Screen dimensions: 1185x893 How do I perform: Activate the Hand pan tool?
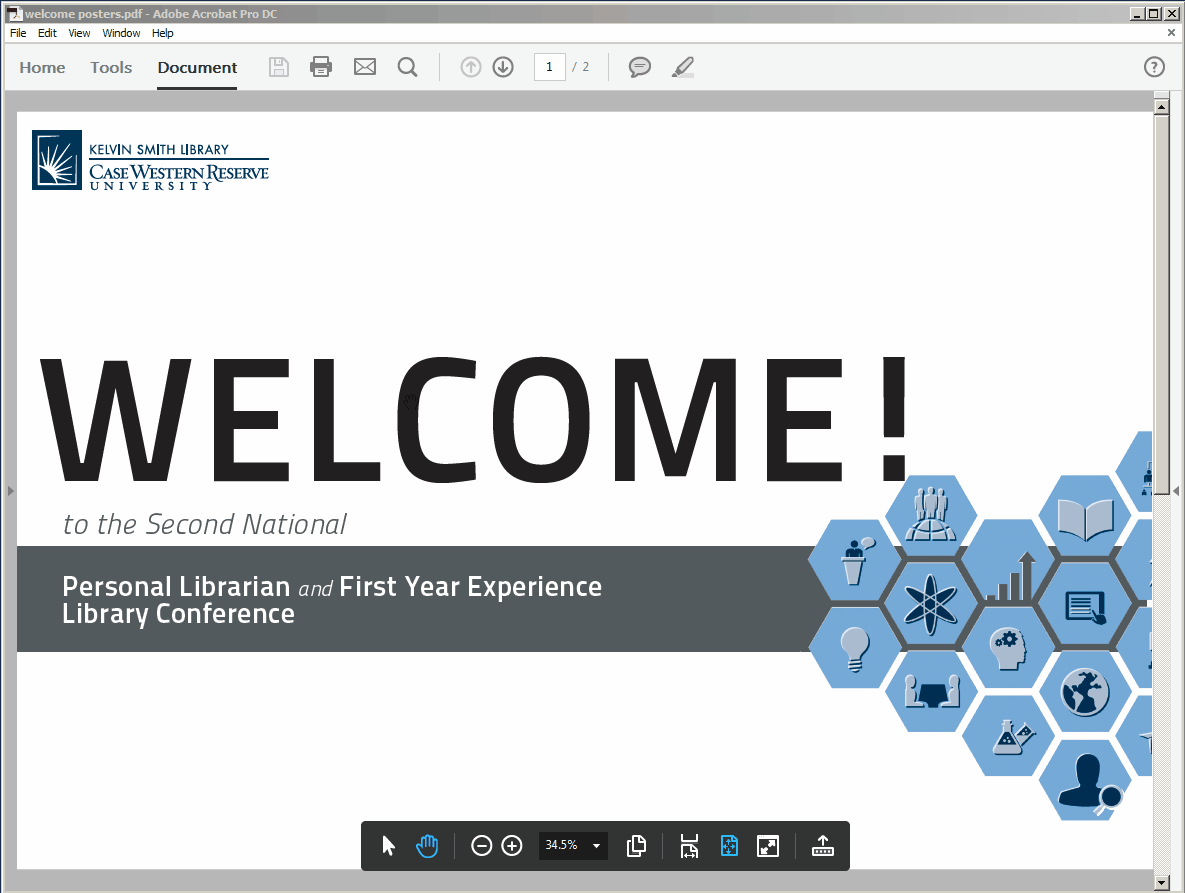[427, 845]
